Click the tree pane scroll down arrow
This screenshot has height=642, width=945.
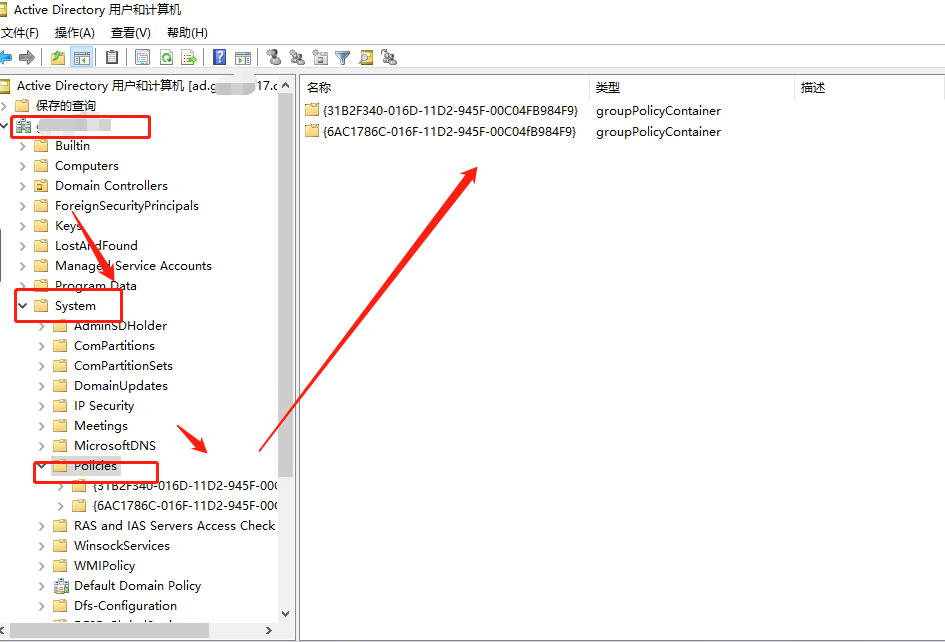(286, 614)
